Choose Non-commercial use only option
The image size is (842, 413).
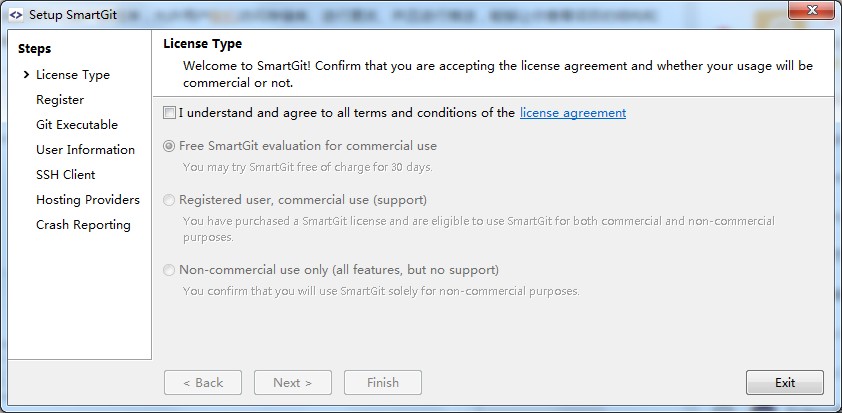[169, 270]
